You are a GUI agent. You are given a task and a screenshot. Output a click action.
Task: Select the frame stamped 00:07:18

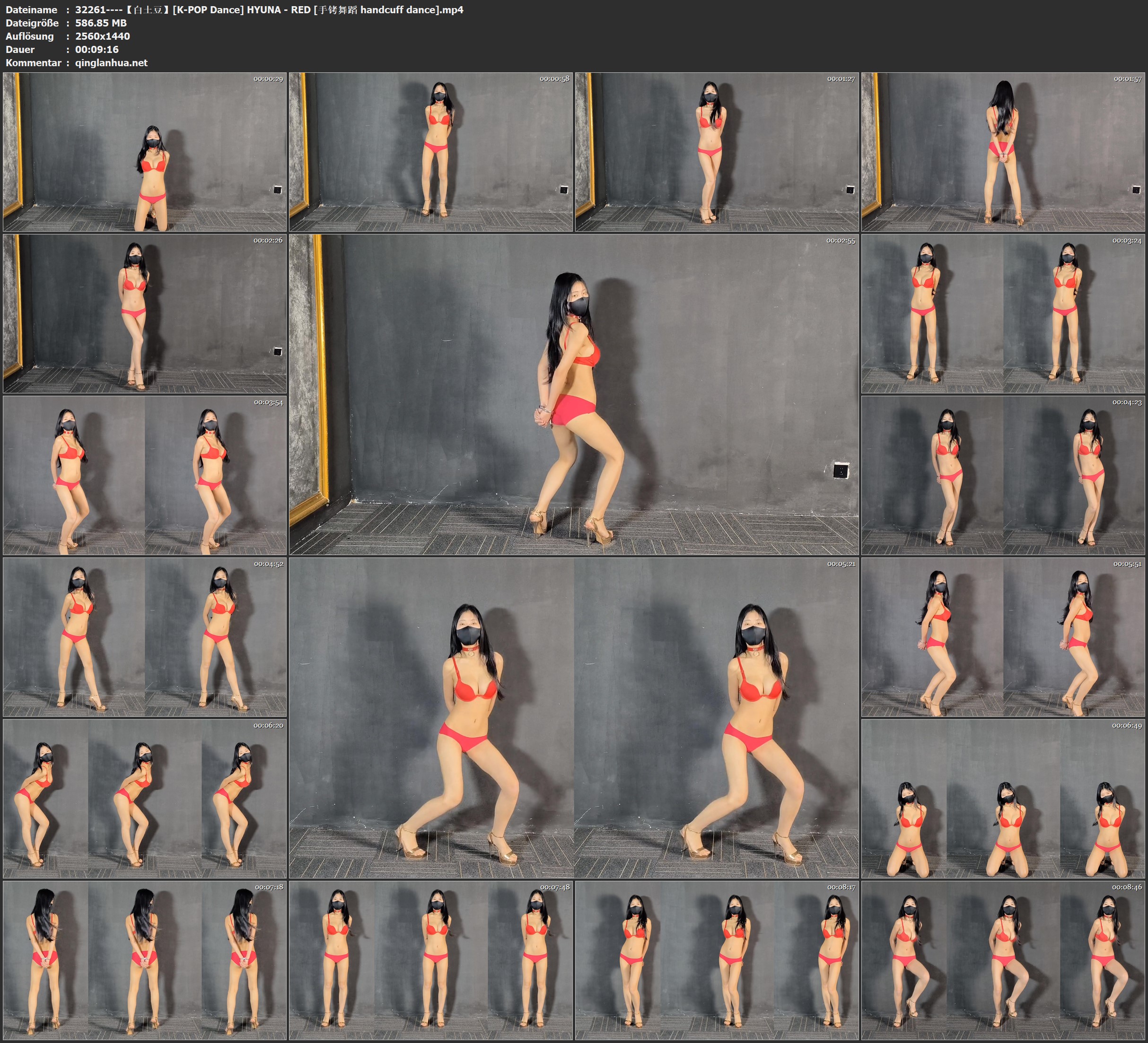(x=145, y=960)
